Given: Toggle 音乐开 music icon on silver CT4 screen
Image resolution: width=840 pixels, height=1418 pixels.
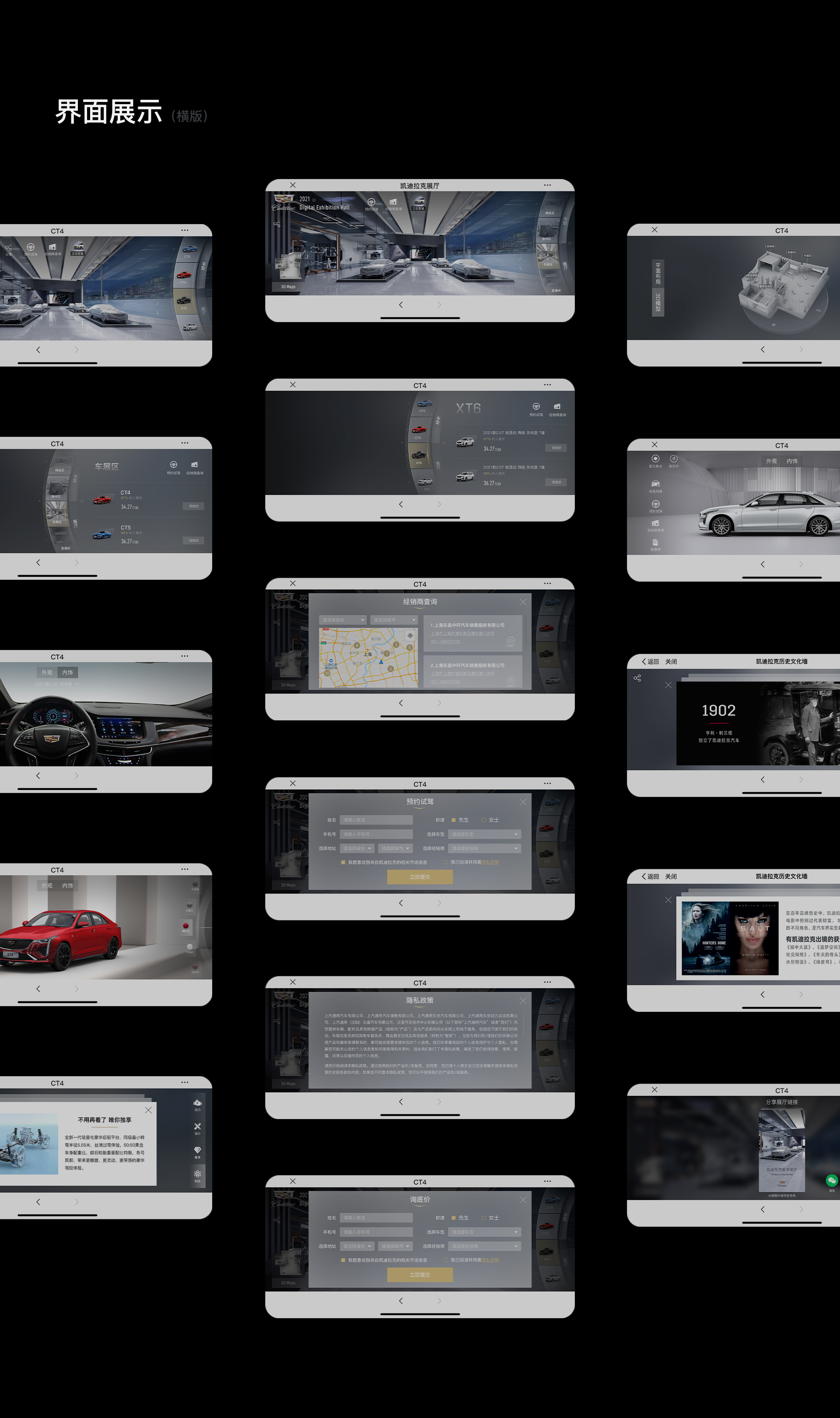Looking at the screenshot, I should point(674,459).
